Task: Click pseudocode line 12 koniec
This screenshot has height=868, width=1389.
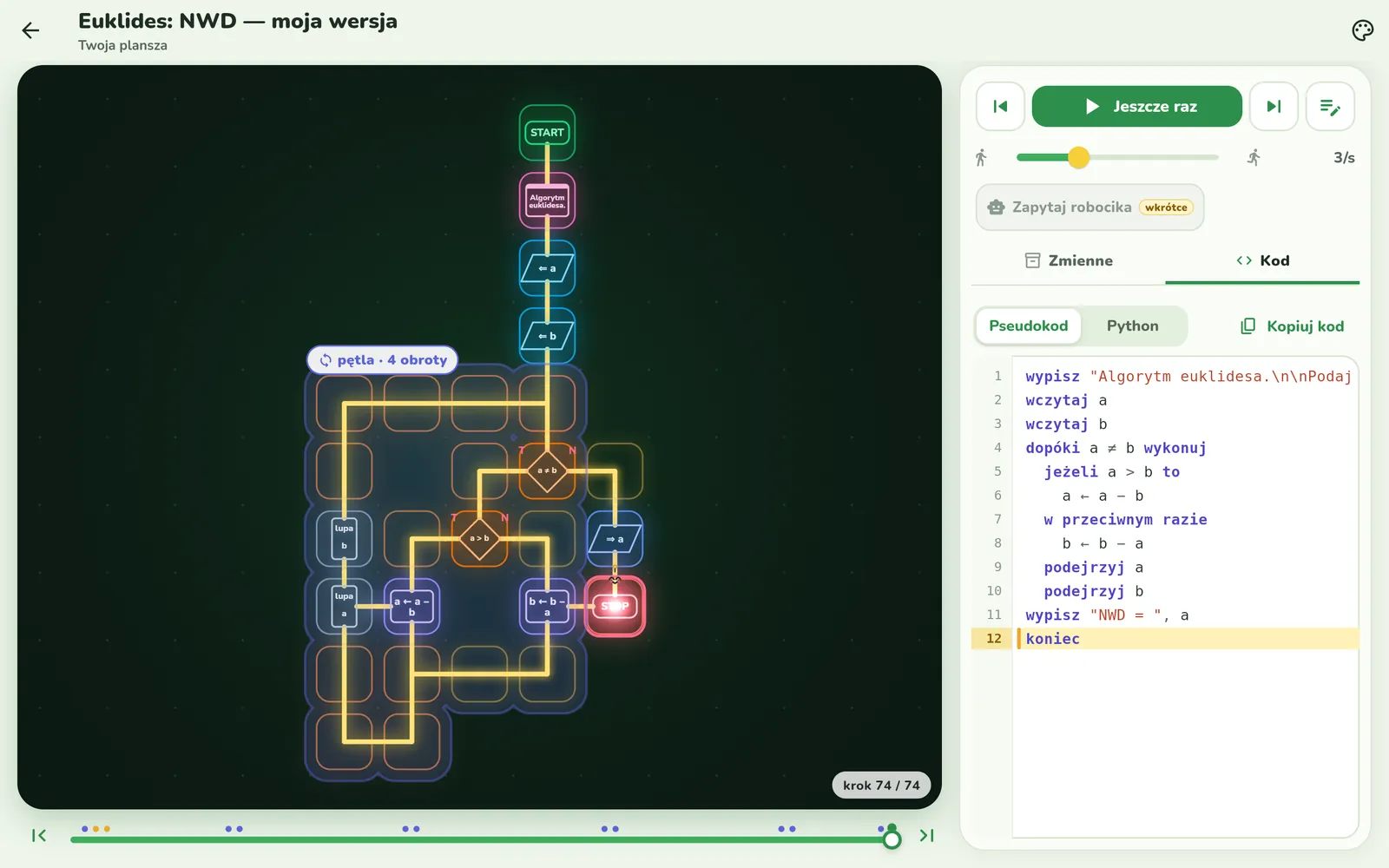Action: (x=1165, y=639)
